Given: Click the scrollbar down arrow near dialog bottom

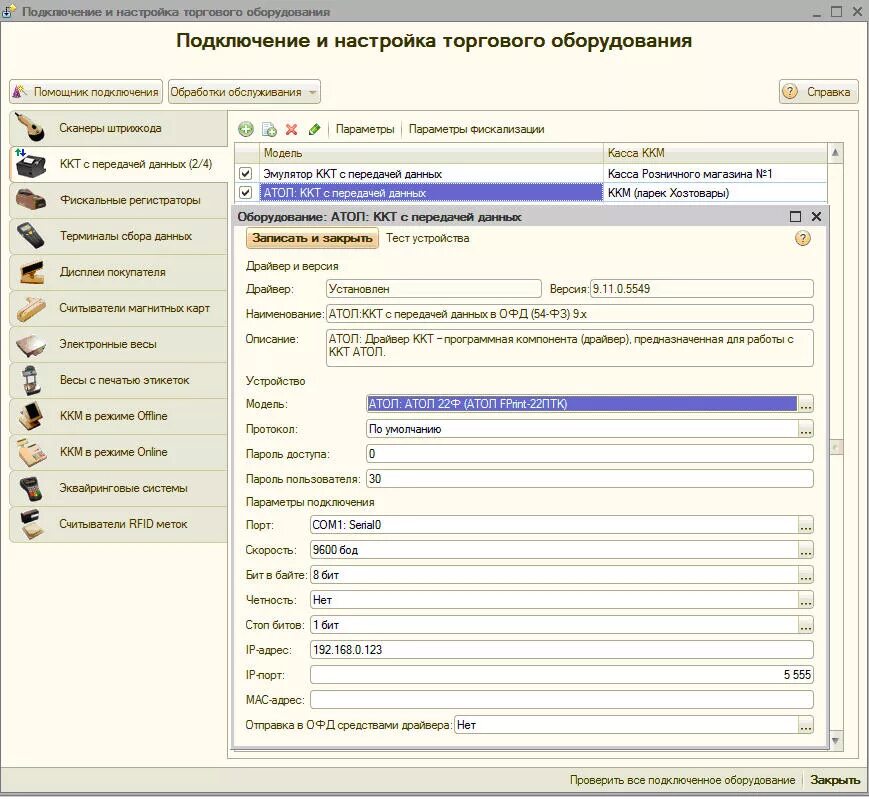Looking at the screenshot, I should [x=835, y=741].
